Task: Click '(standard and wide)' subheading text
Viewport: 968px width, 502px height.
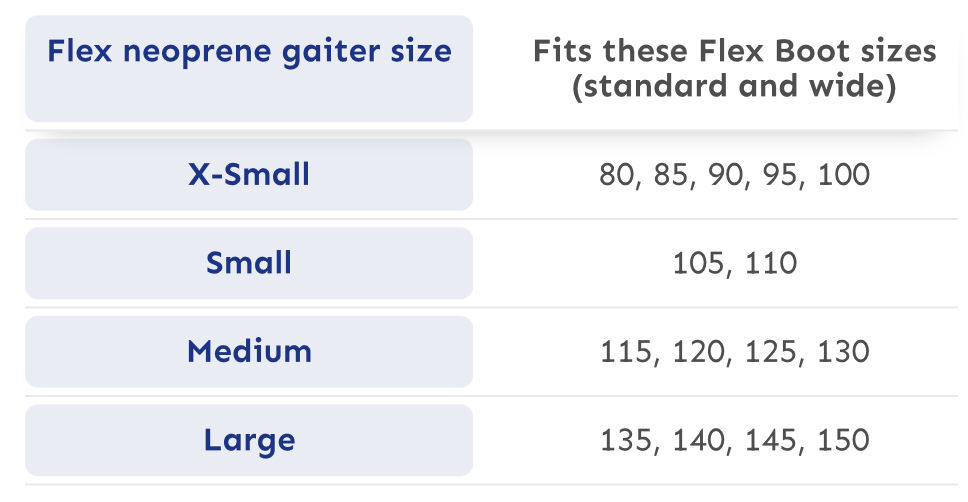Action: click(734, 86)
